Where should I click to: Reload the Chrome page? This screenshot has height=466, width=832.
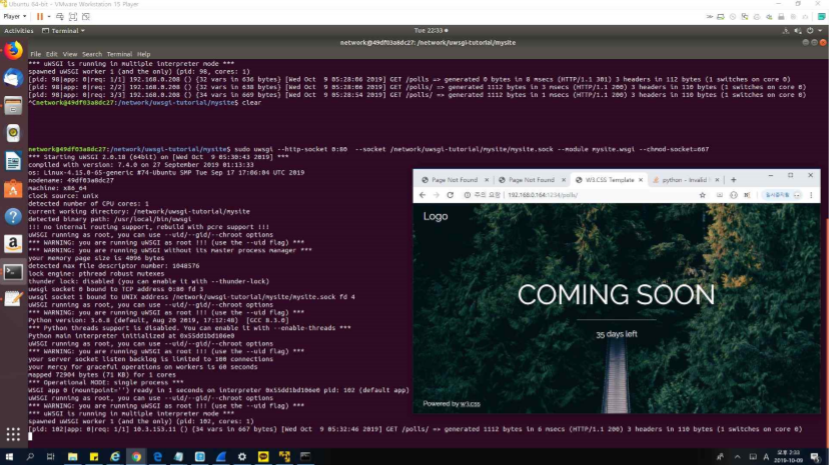[x=450, y=195]
